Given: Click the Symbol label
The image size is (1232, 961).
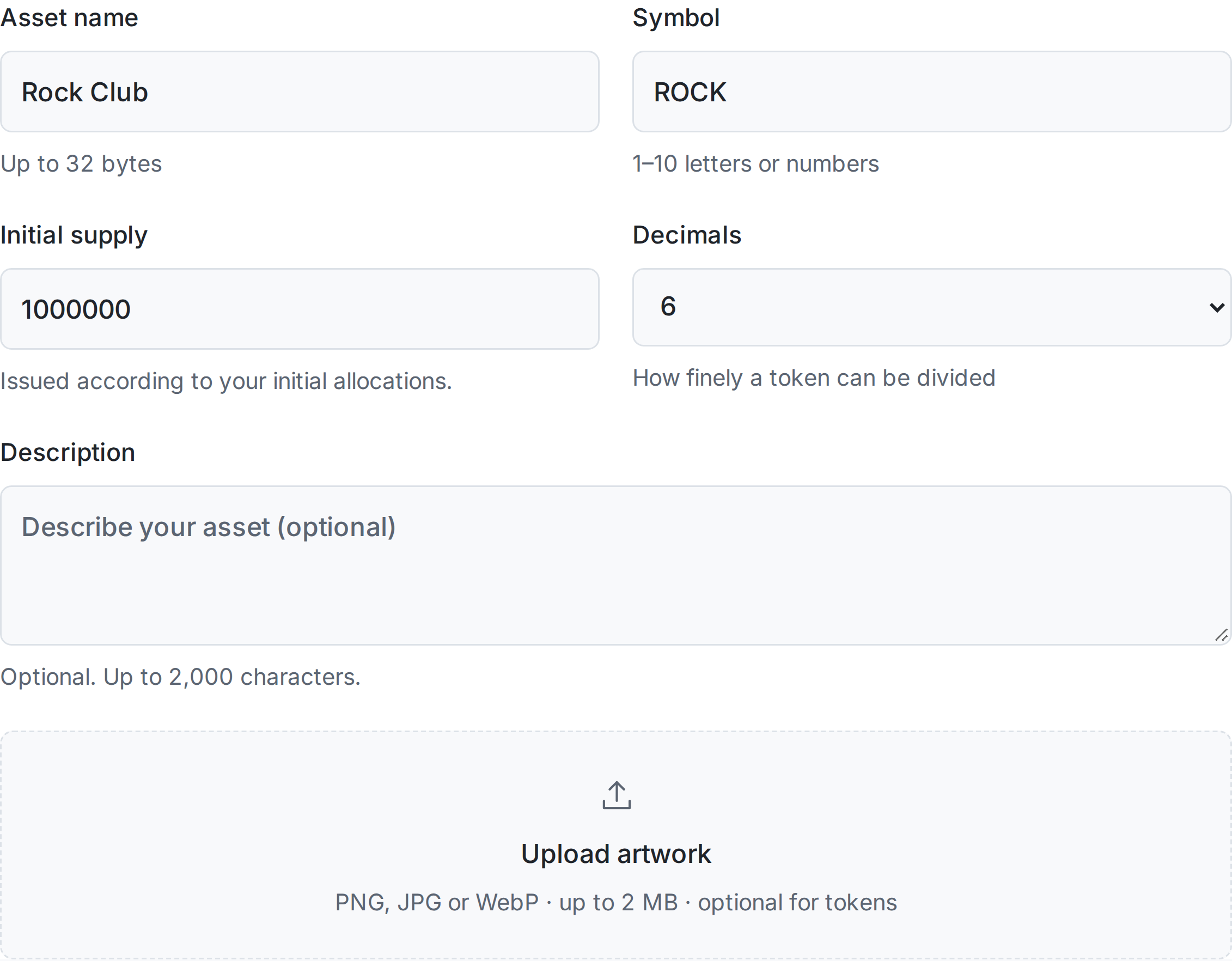Looking at the screenshot, I should coord(676,18).
